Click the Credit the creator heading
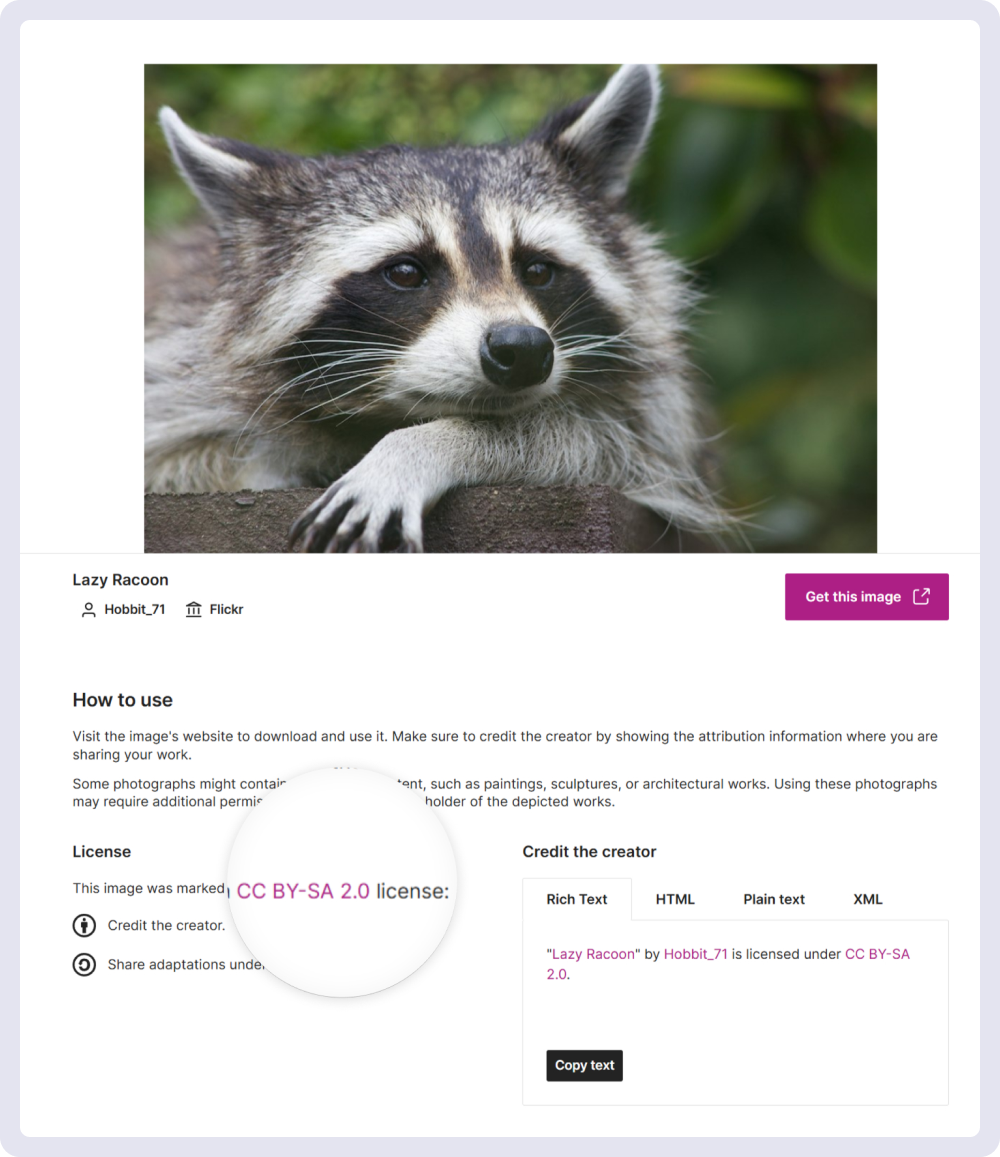Screen dimensions: 1000x1157 pos(589,852)
